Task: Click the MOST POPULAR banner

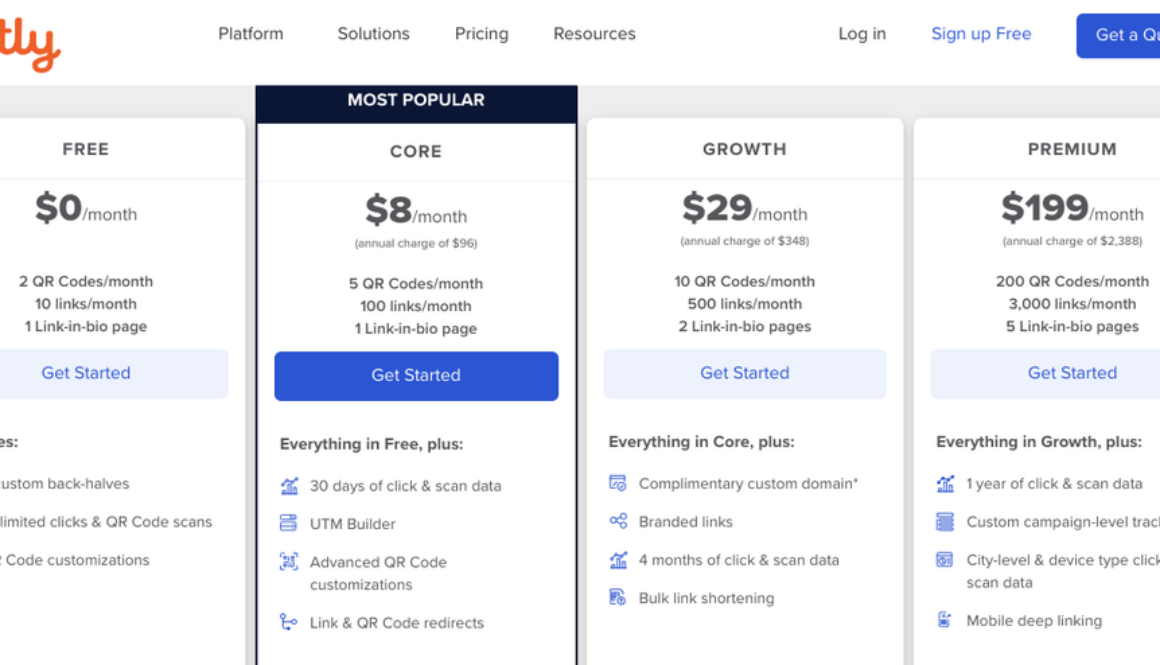Action: pyautogui.click(x=416, y=100)
